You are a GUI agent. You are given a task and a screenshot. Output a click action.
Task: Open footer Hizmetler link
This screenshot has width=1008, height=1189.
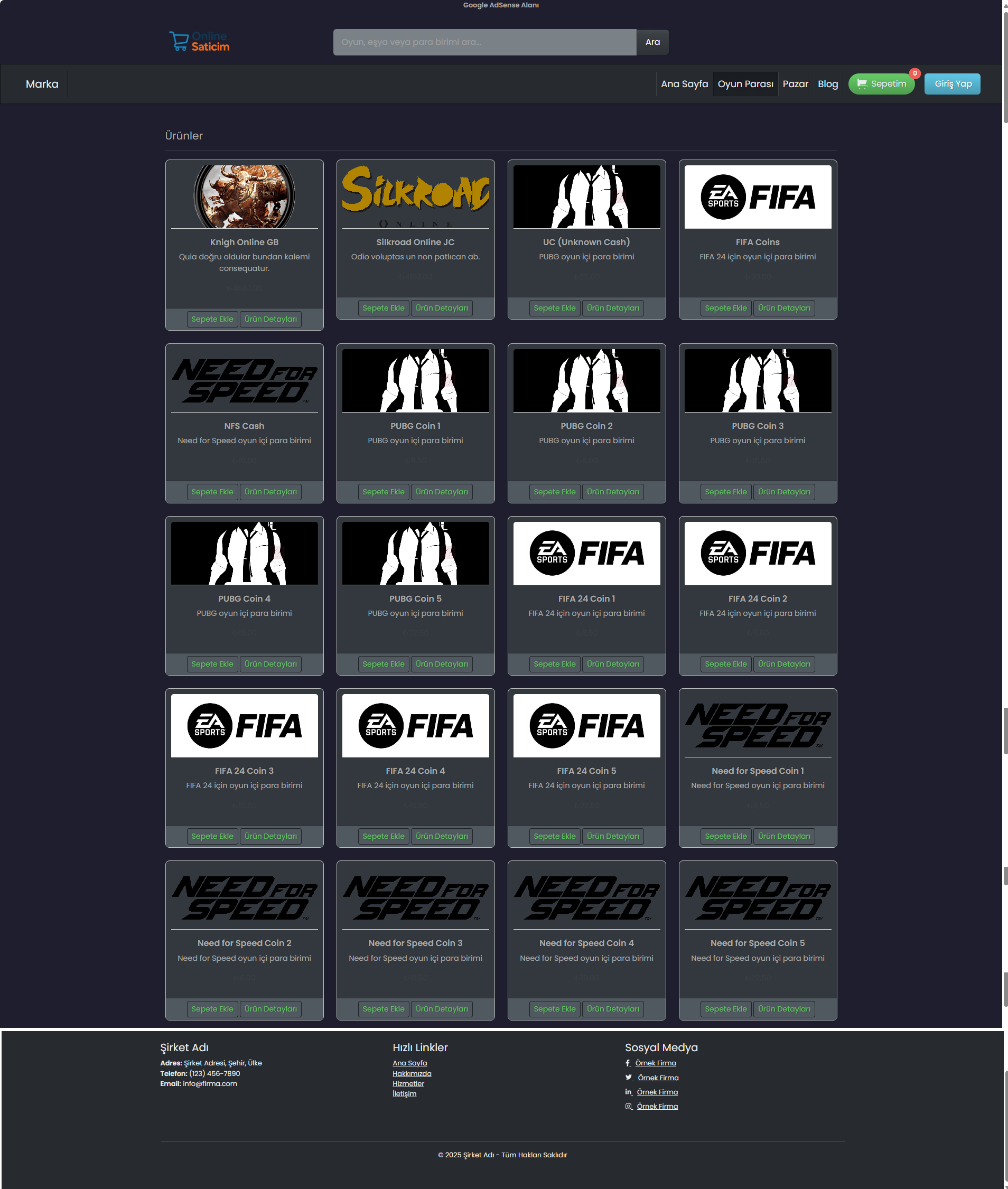coord(408,1083)
